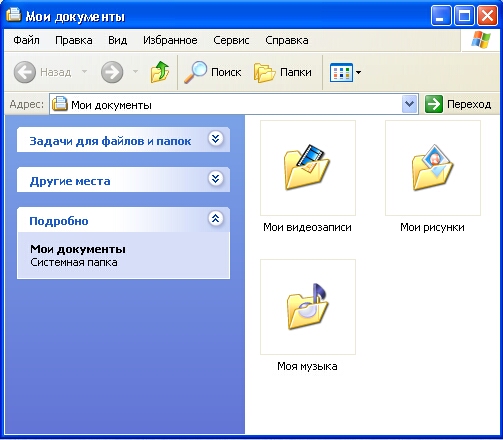503x440 pixels.
Task: Open the Вид menu
Action: 118,40
